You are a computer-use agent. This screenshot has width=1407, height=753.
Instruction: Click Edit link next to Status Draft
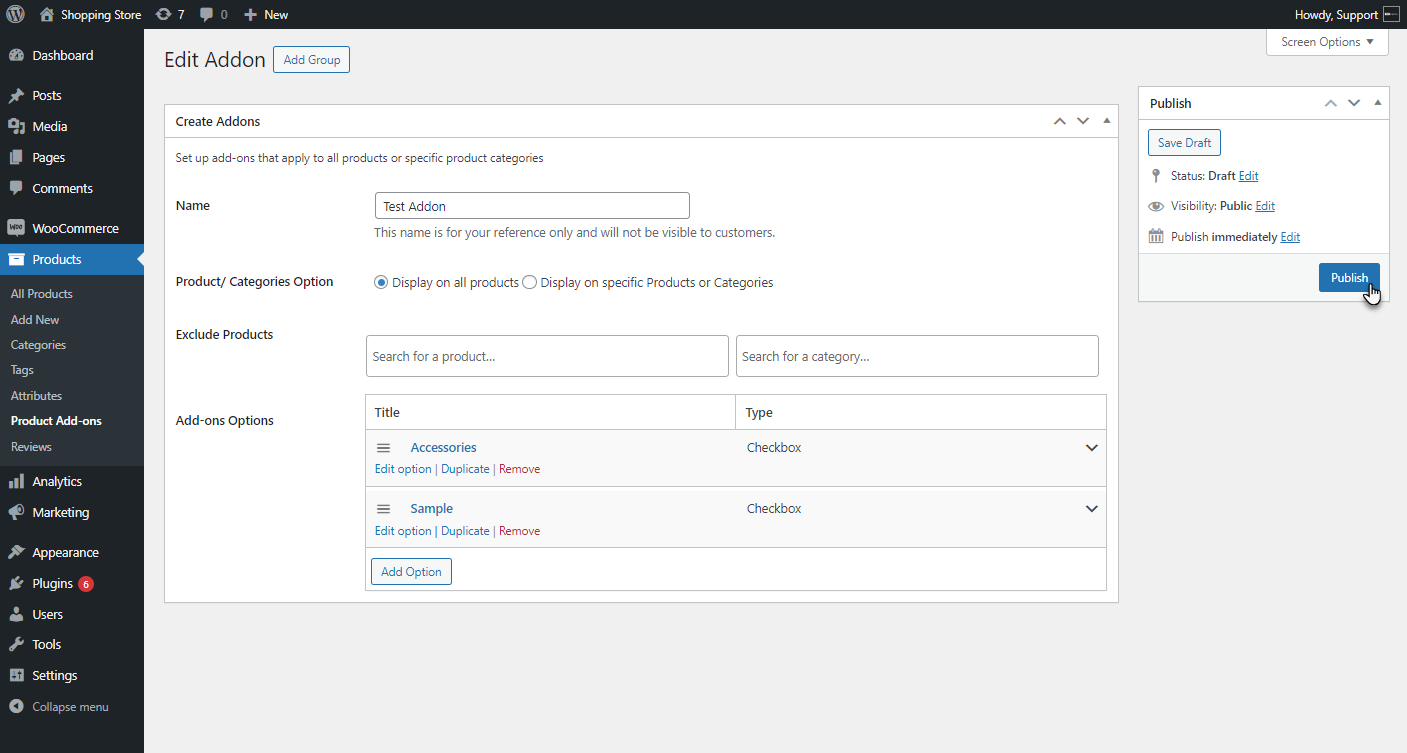(x=1248, y=176)
